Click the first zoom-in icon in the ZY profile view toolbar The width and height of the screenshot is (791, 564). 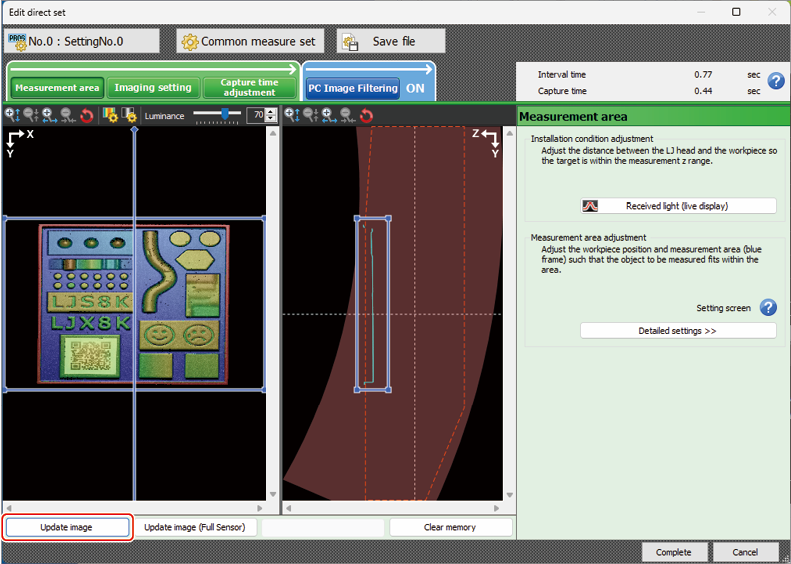[x=292, y=116]
